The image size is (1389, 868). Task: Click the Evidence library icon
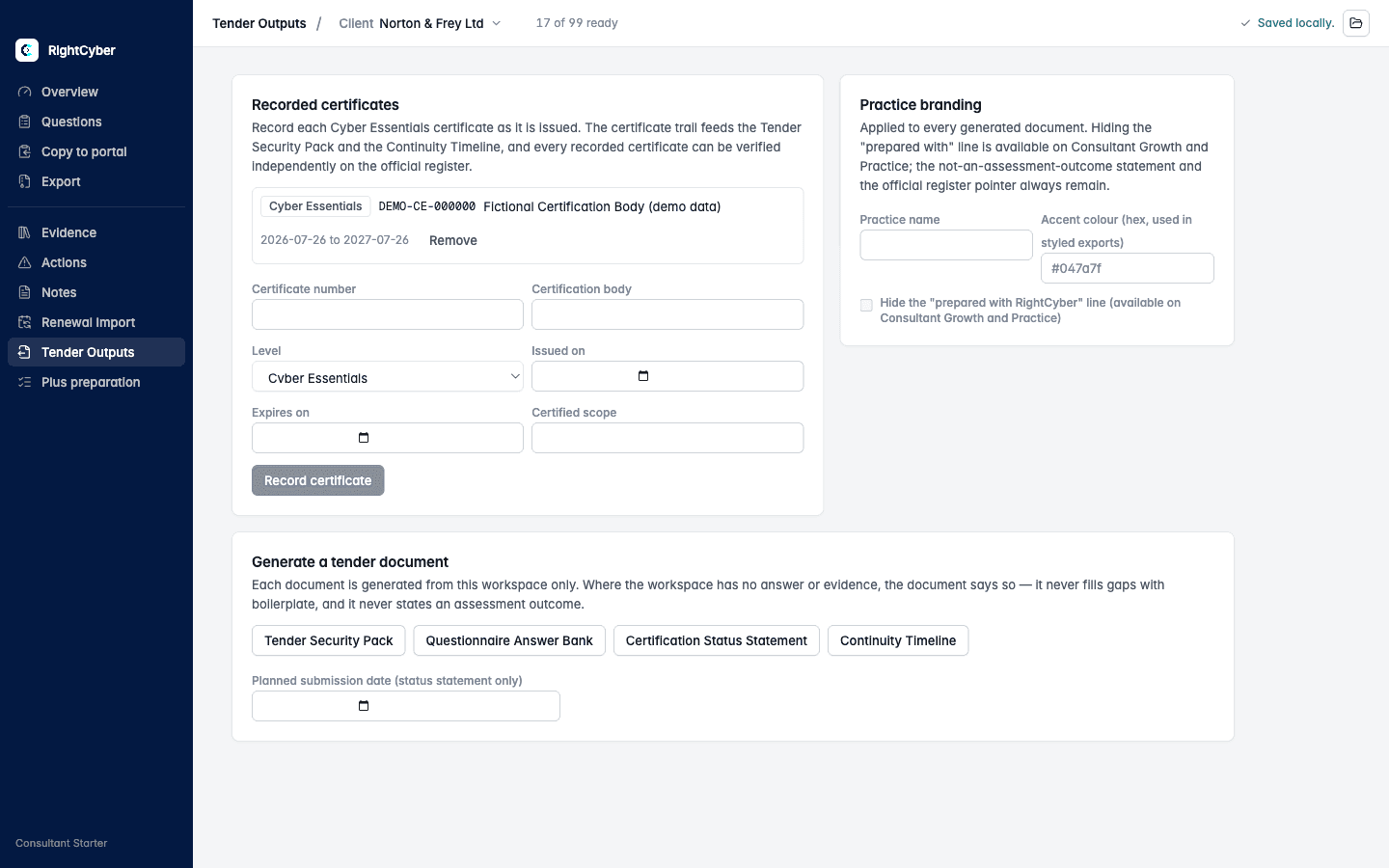click(x=25, y=232)
